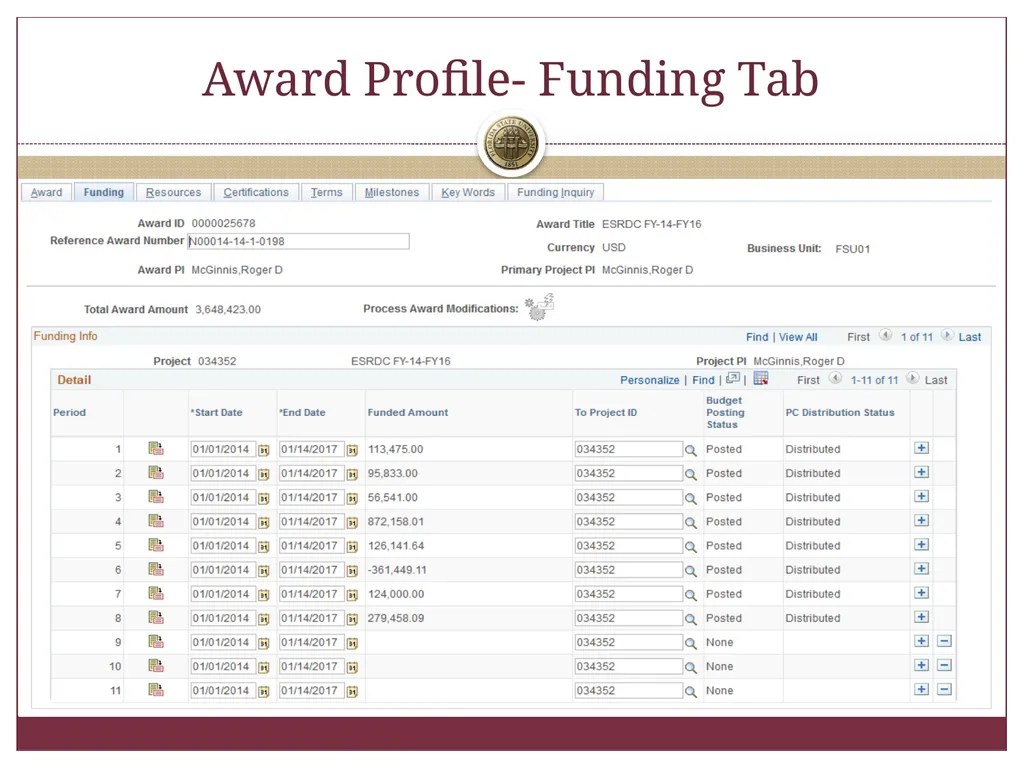
Task: Select funded amount 872,158.01
Action: coord(396,522)
